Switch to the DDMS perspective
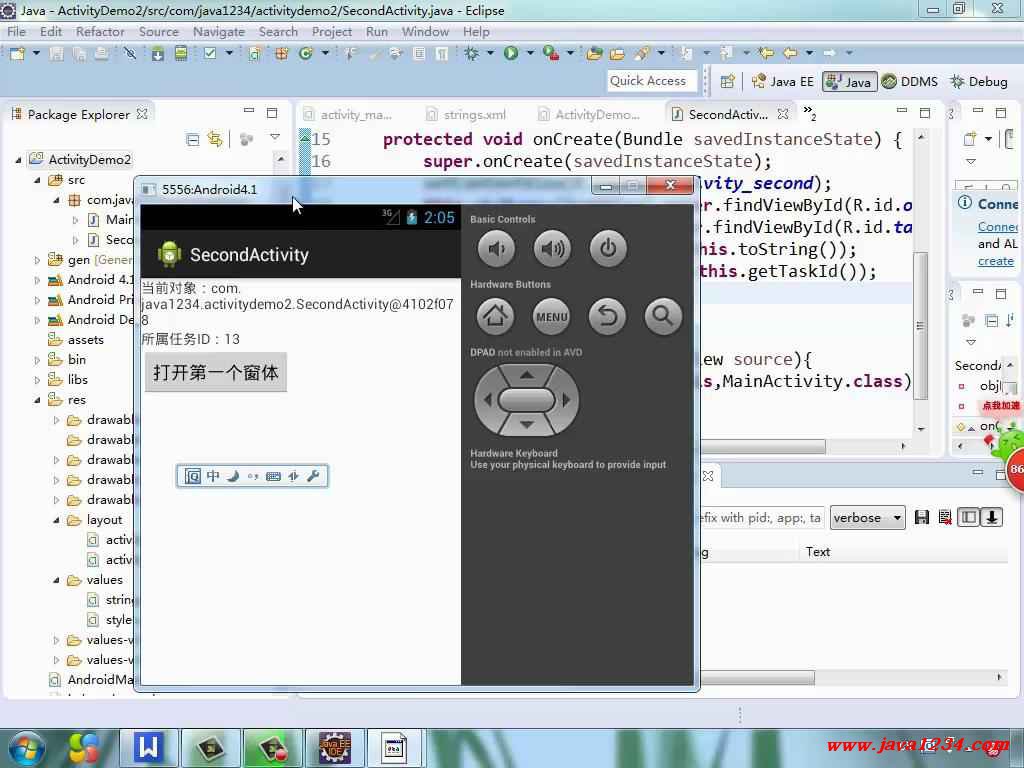 (x=910, y=82)
